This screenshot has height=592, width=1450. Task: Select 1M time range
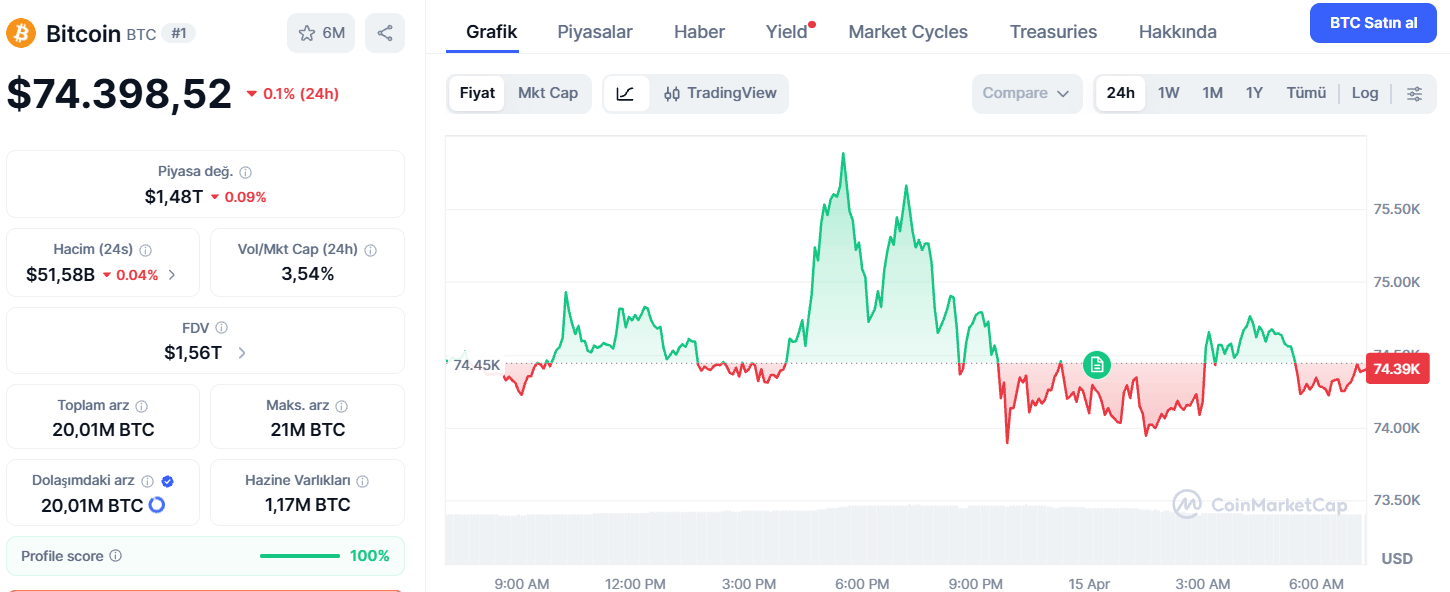click(x=1212, y=93)
